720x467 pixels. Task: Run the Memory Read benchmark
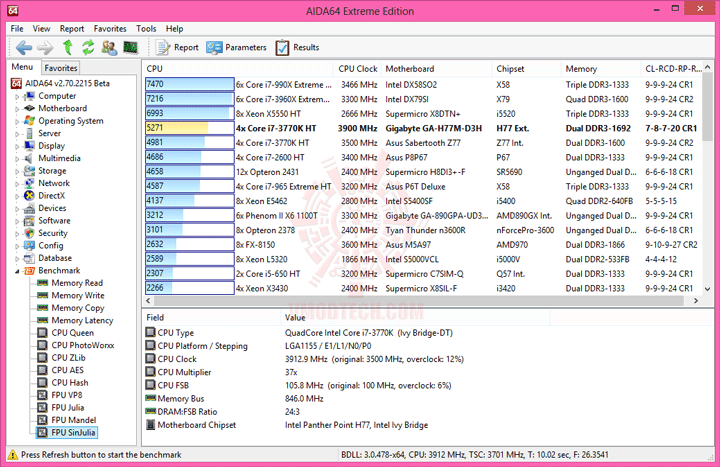pyautogui.click(x=77, y=283)
